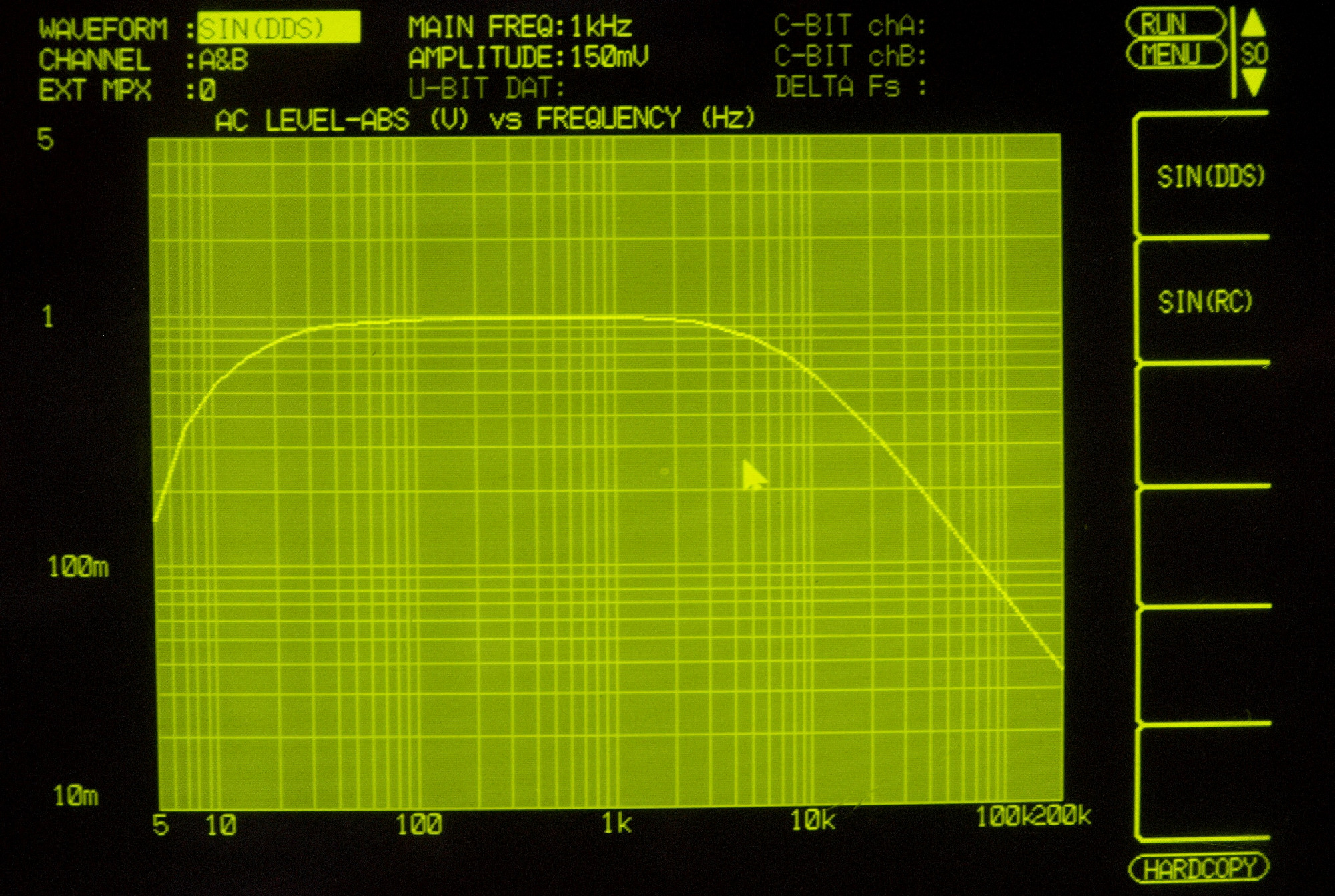Click the 1k label on frequency axis
1335x896 pixels.
tap(616, 823)
